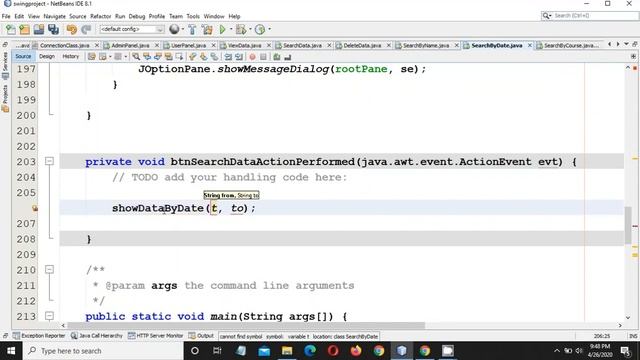Open the Projects side panel
Viewport: 640px width, 360px height.
[x=5, y=98]
